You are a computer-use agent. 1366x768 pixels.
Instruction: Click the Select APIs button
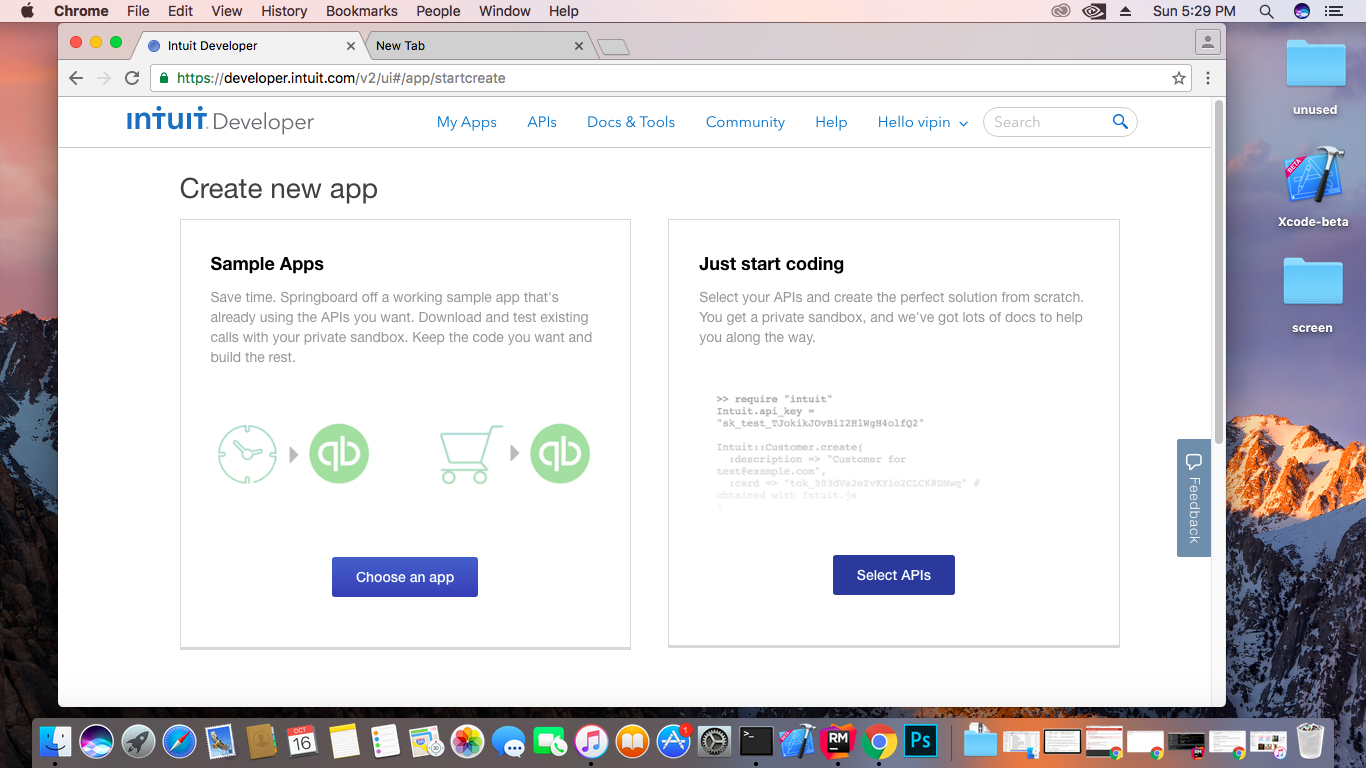pyautogui.click(x=894, y=575)
